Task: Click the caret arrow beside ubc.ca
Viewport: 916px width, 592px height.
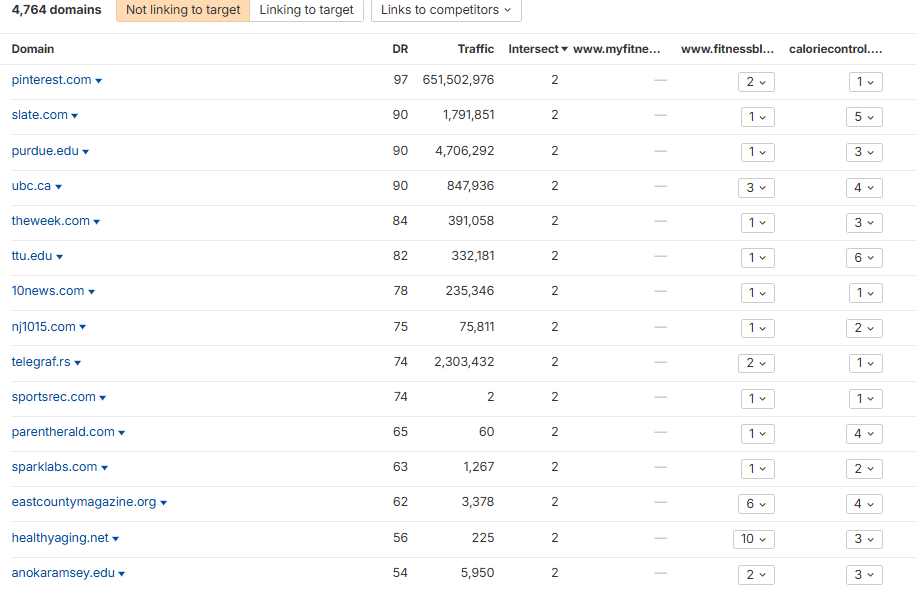Action: click(x=58, y=187)
